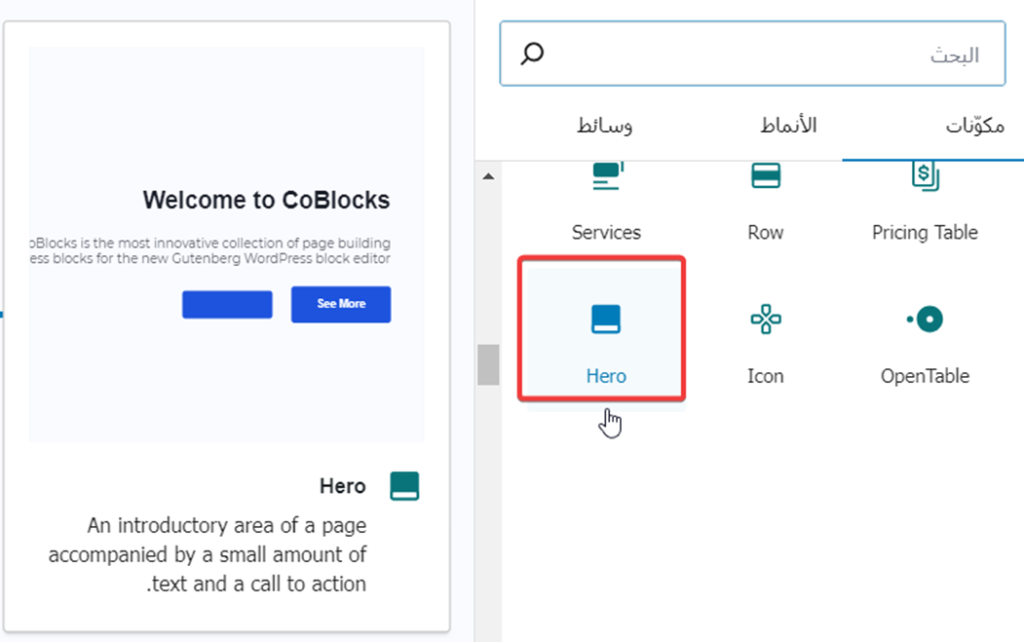Switch to the مكوّنات tab

click(x=974, y=126)
